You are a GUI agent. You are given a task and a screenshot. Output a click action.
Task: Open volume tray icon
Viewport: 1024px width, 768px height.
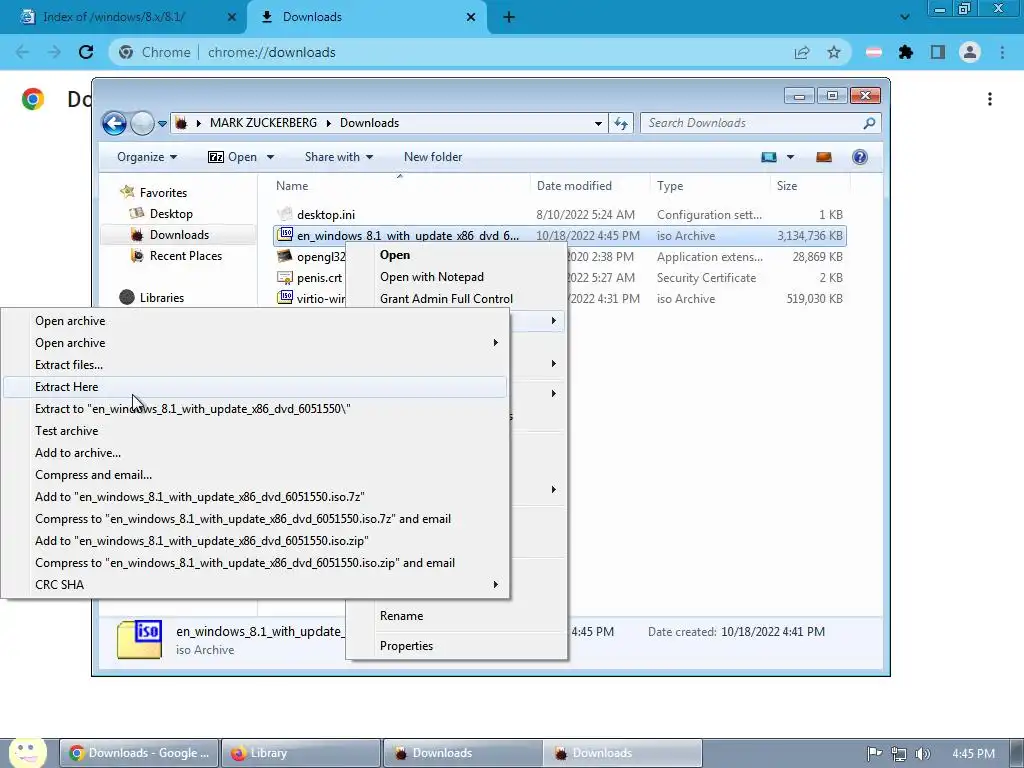click(922, 754)
